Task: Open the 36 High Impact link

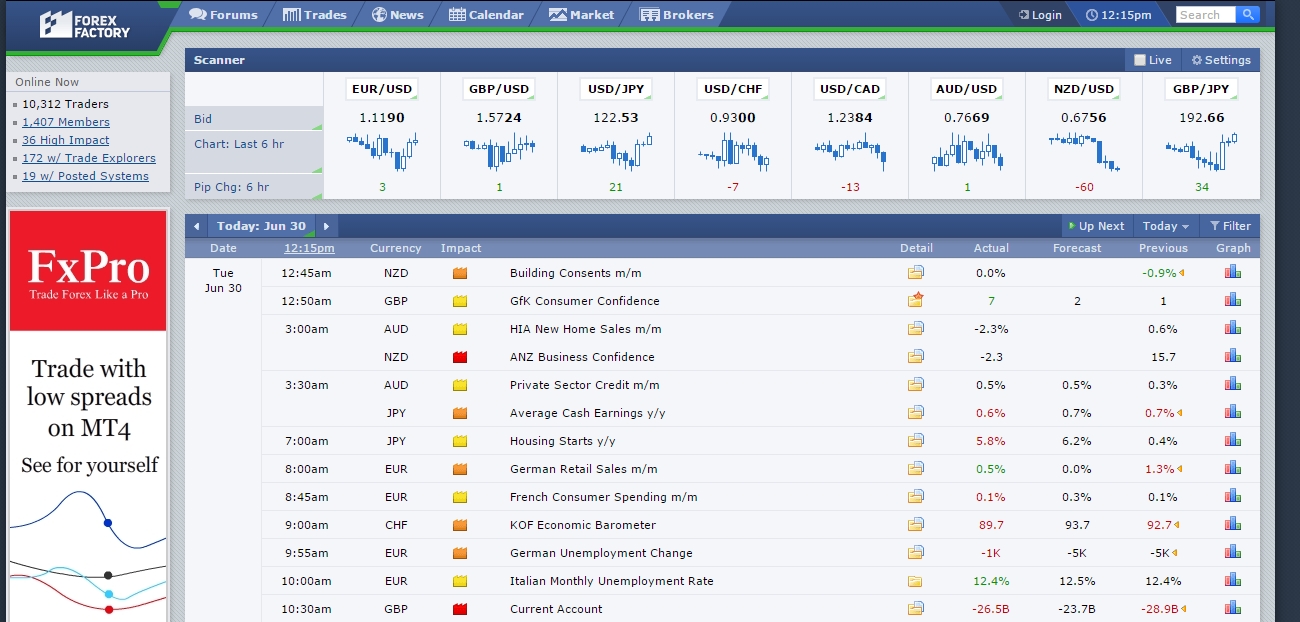Action: click(x=66, y=140)
